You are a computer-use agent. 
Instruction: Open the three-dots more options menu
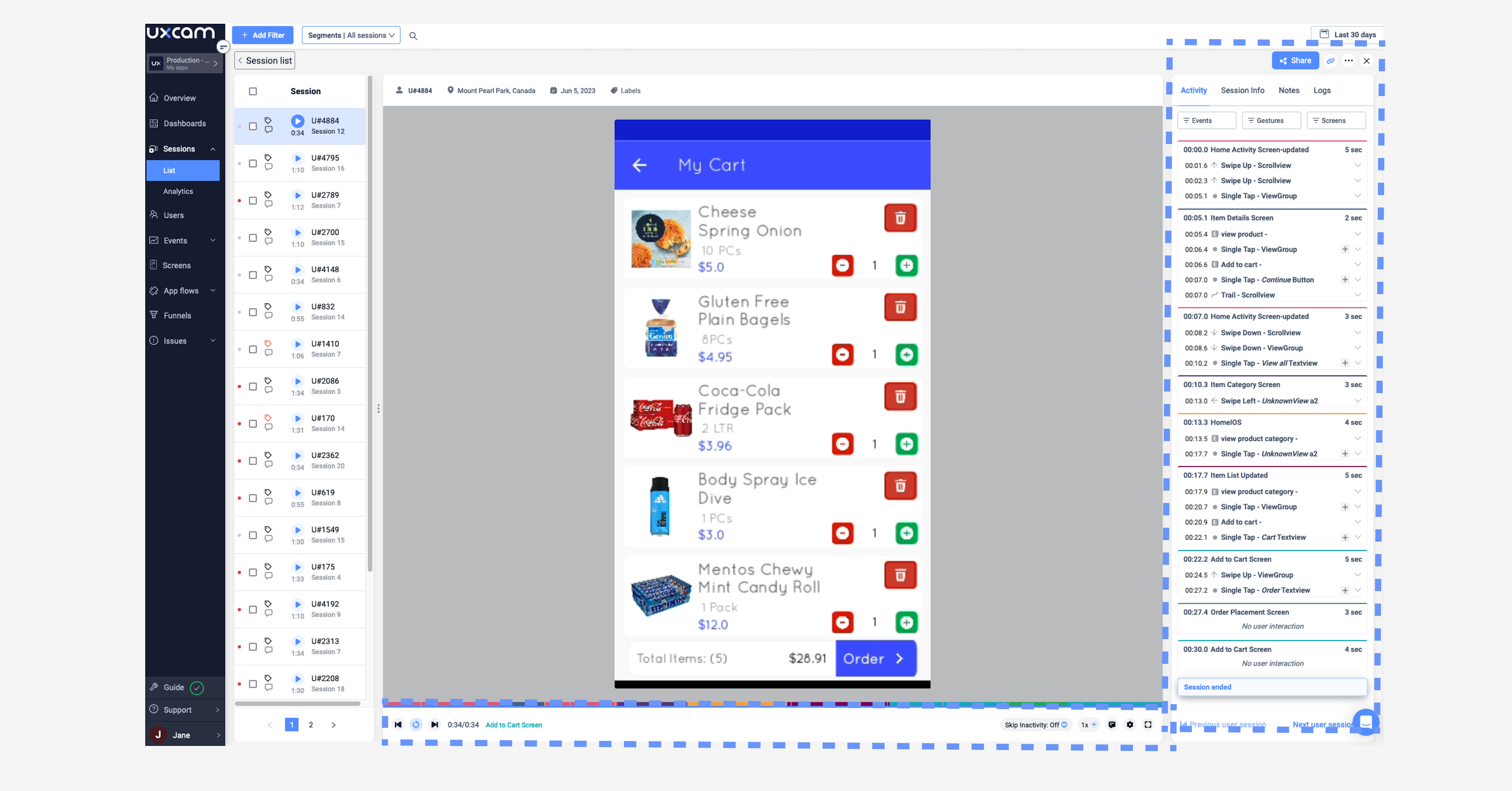1349,60
